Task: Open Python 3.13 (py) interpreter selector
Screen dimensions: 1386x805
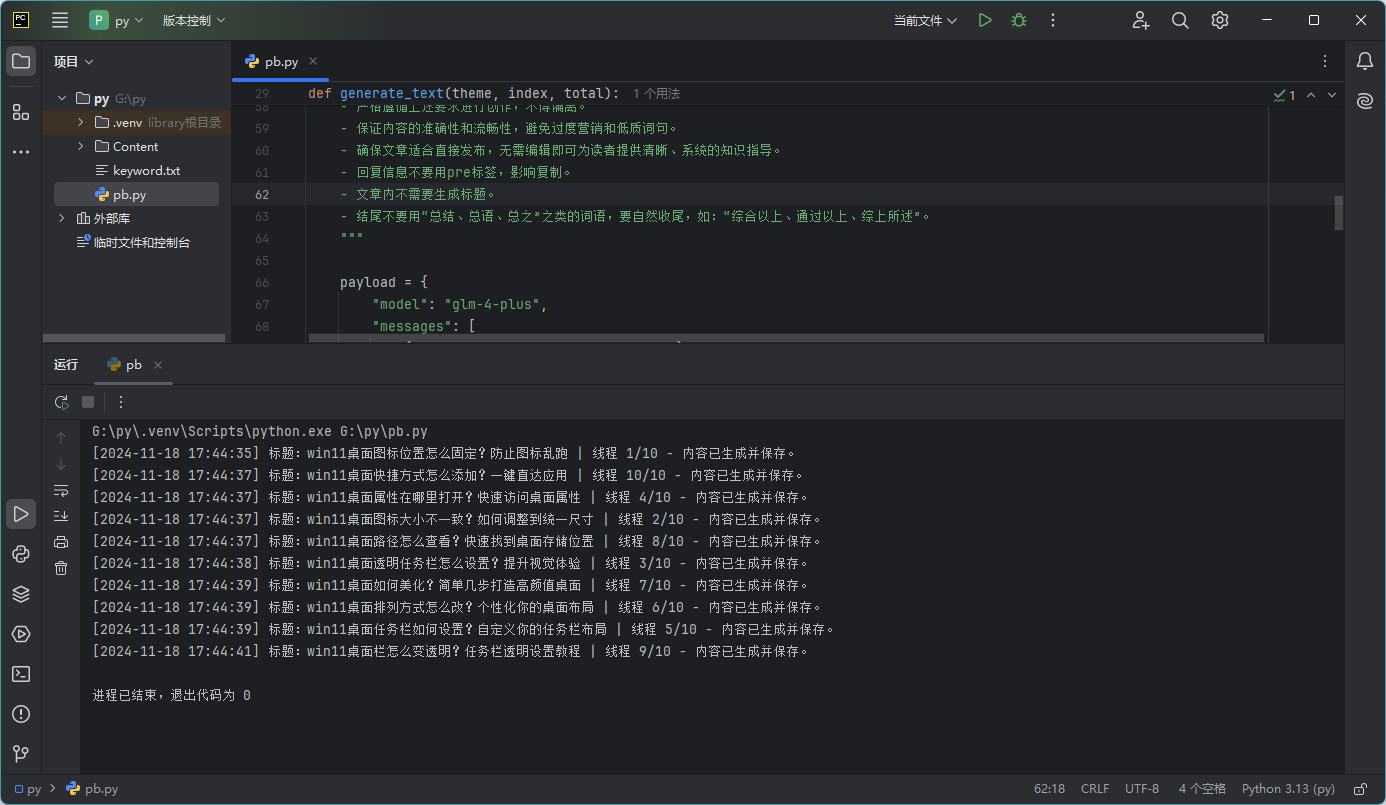Action: click(x=1288, y=789)
